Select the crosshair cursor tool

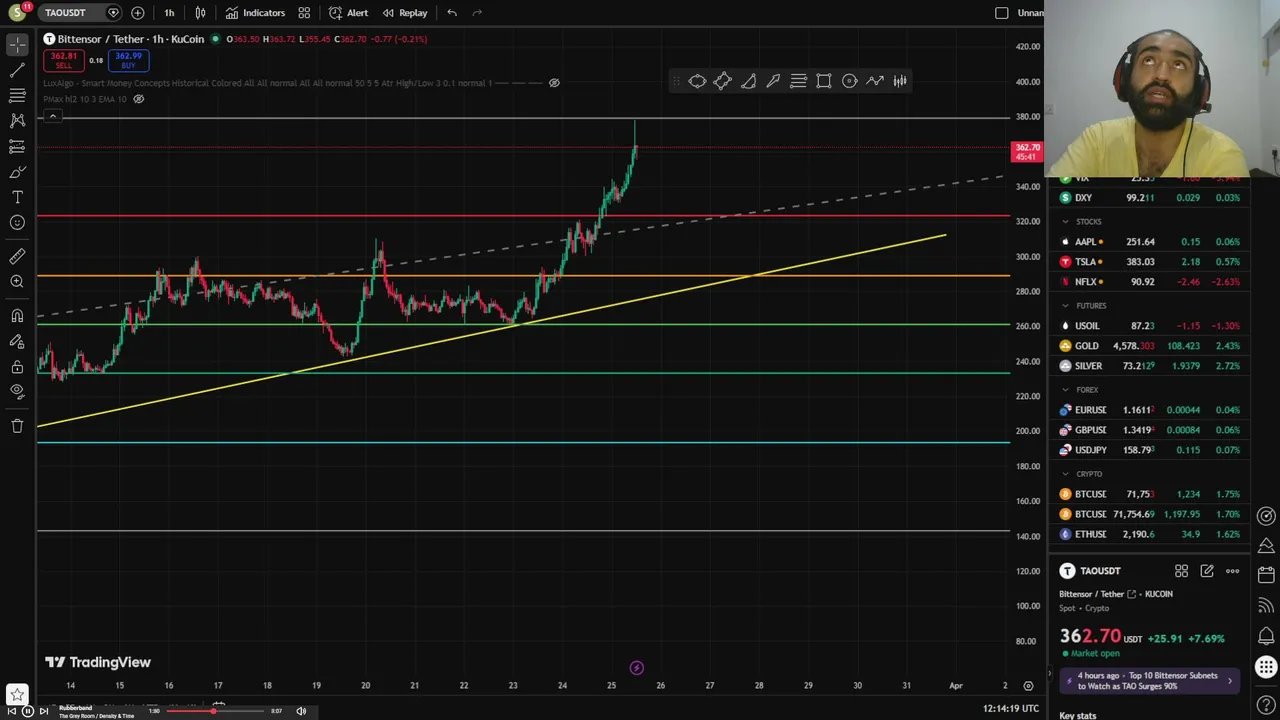click(17, 45)
